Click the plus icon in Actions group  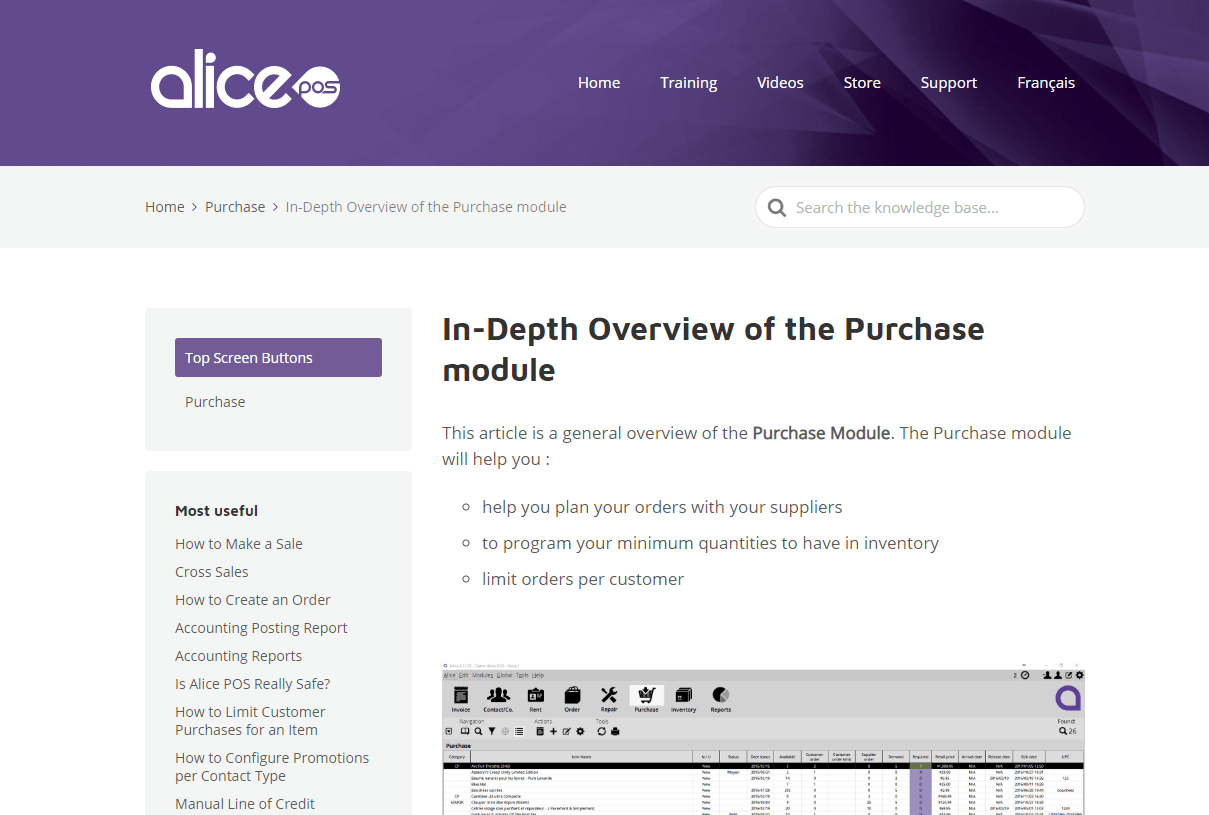pyautogui.click(x=554, y=729)
